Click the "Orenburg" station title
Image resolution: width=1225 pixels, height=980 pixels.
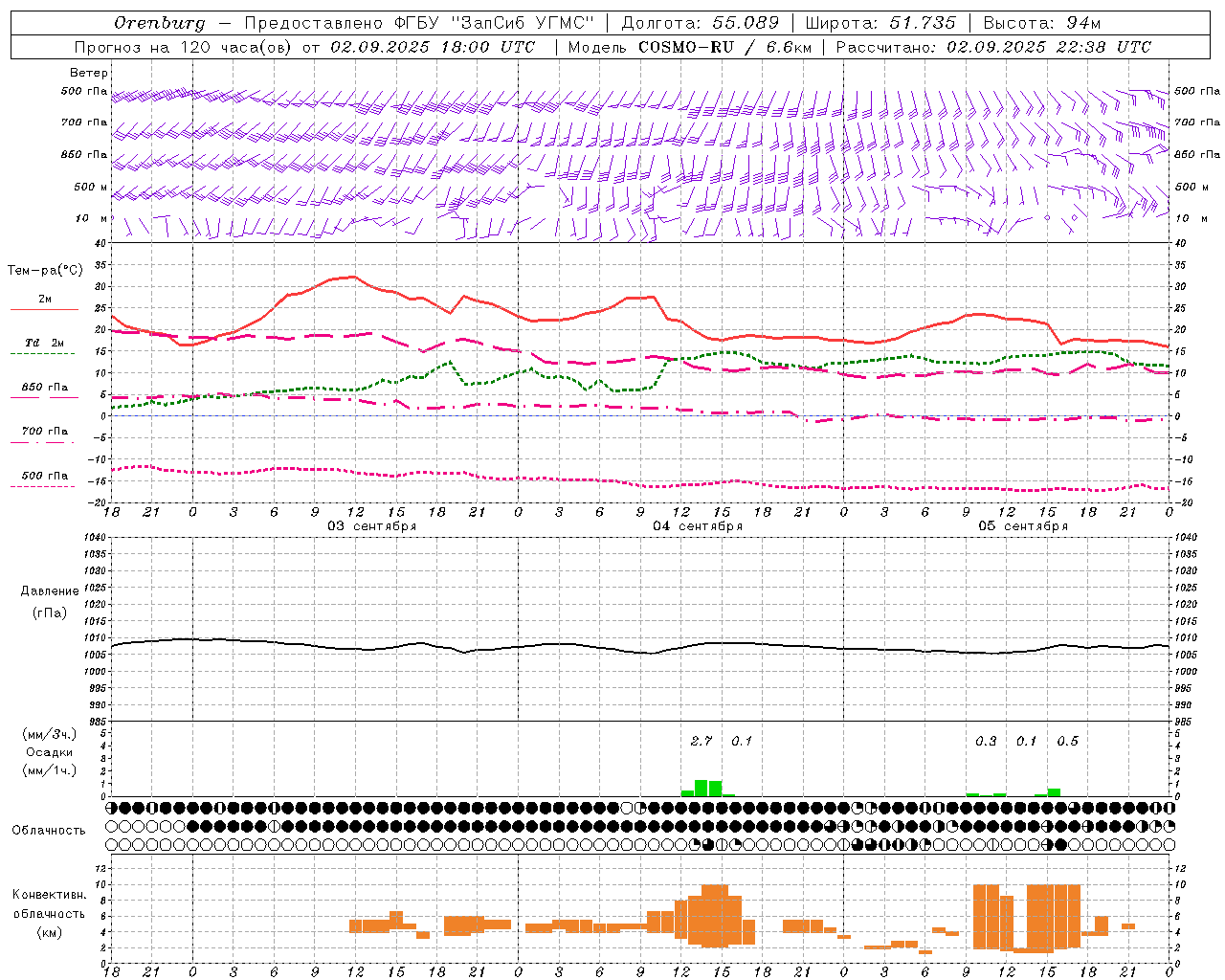pyautogui.click(x=159, y=23)
